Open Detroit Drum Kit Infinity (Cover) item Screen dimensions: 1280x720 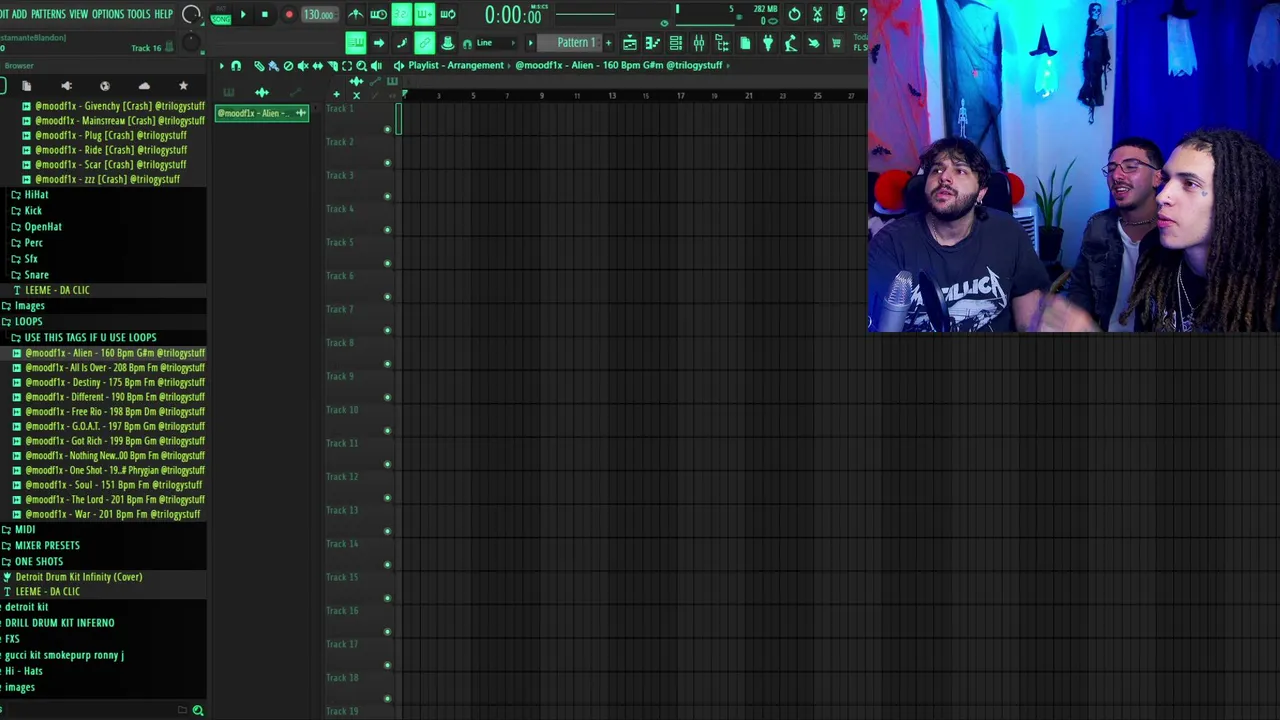click(x=78, y=577)
